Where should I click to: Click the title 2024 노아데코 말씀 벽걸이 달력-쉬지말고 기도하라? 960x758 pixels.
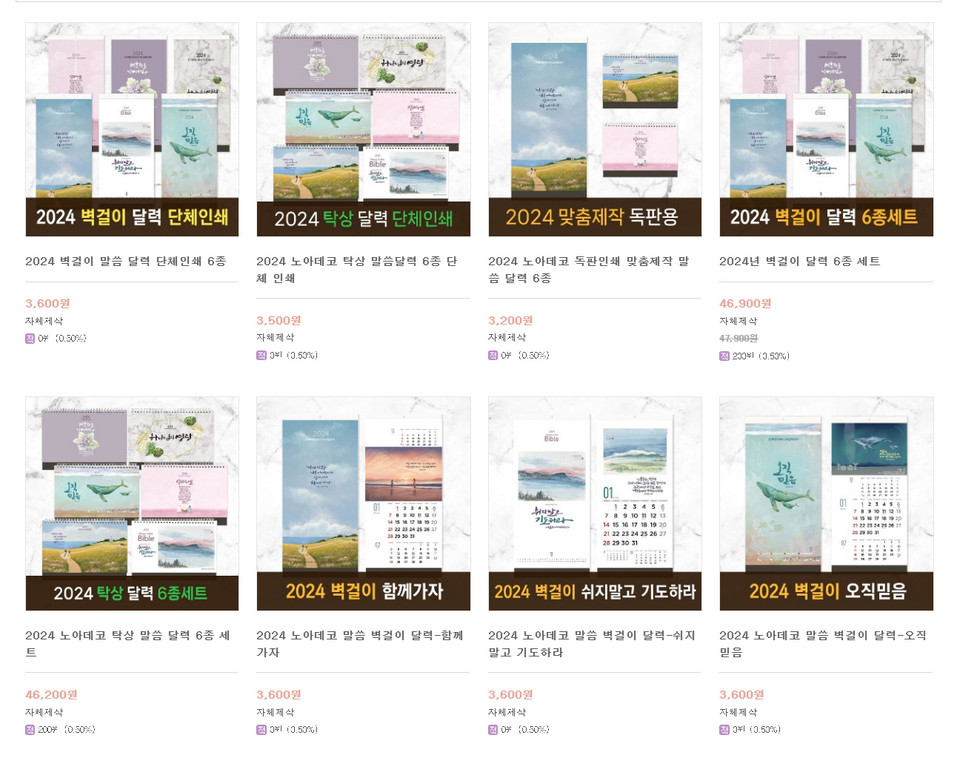coord(591,644)
